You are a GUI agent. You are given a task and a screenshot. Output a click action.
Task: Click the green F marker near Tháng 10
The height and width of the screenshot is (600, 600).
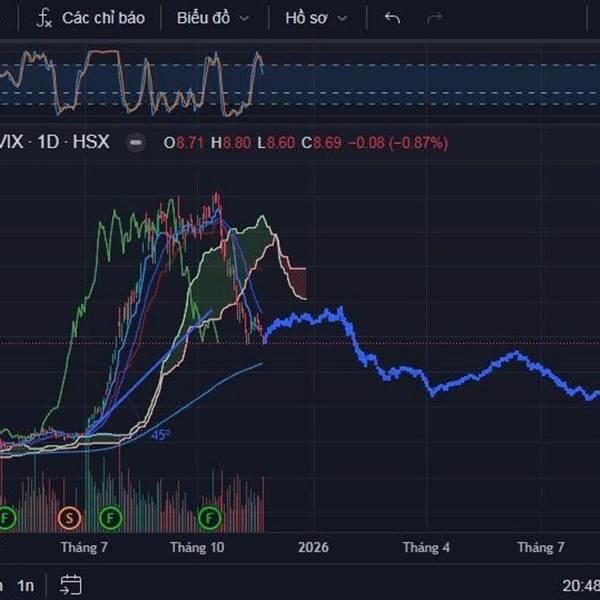pyautogui.click(x=209, y=518)
